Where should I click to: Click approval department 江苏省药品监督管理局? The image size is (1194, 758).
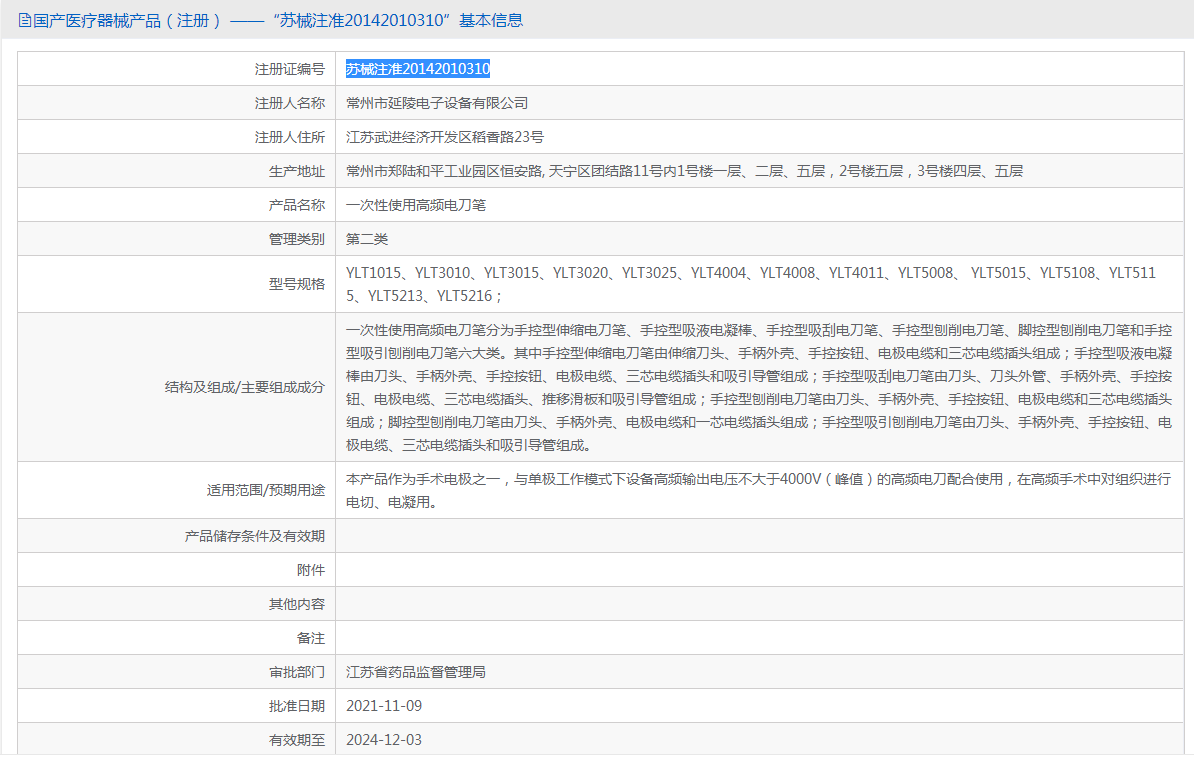point(416,672)
